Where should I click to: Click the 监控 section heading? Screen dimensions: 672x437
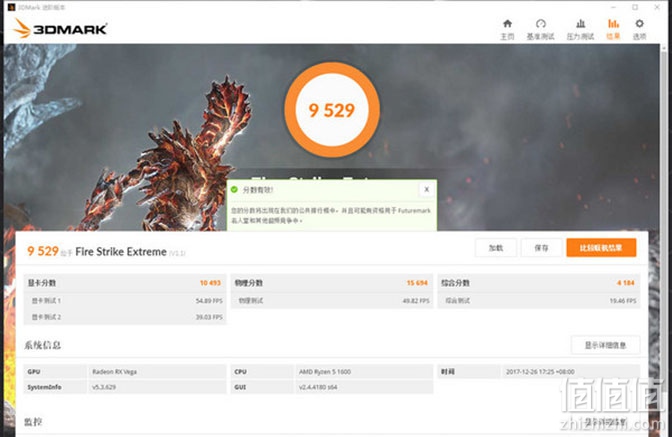(x=33, y=422)
